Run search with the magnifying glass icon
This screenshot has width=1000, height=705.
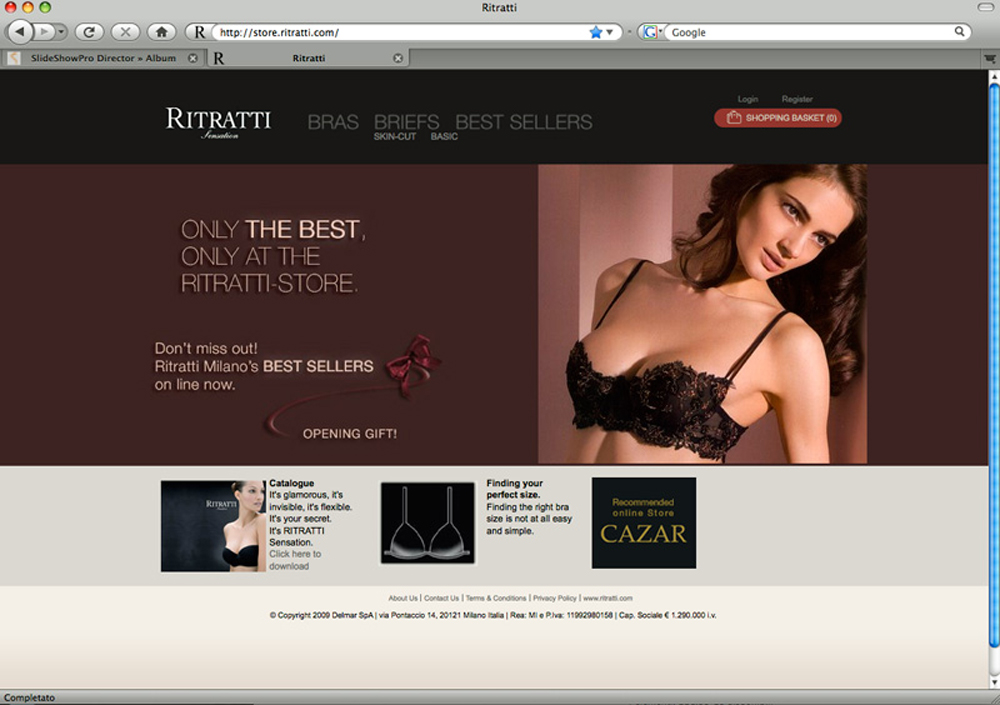click(x=959, y=31)
